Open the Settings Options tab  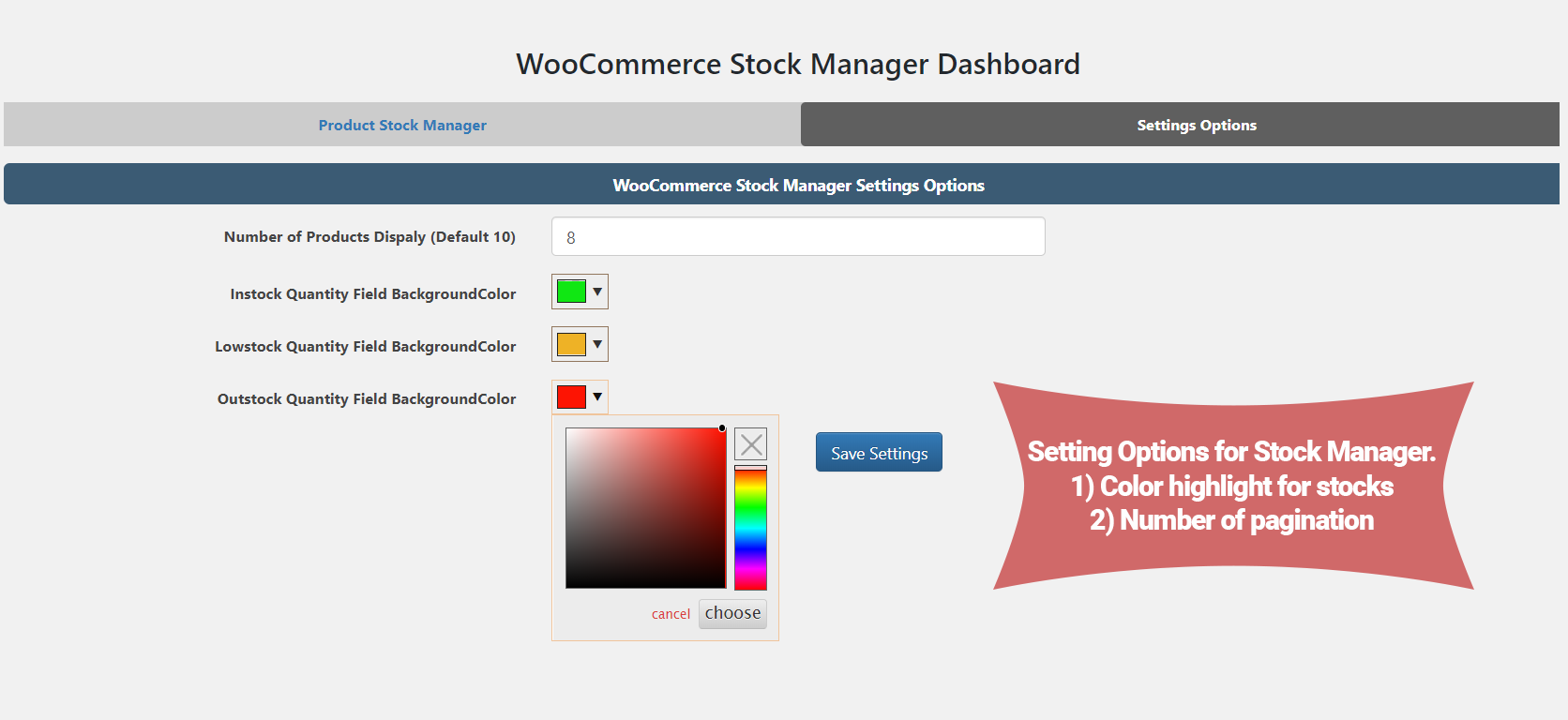pos(1180,125)
